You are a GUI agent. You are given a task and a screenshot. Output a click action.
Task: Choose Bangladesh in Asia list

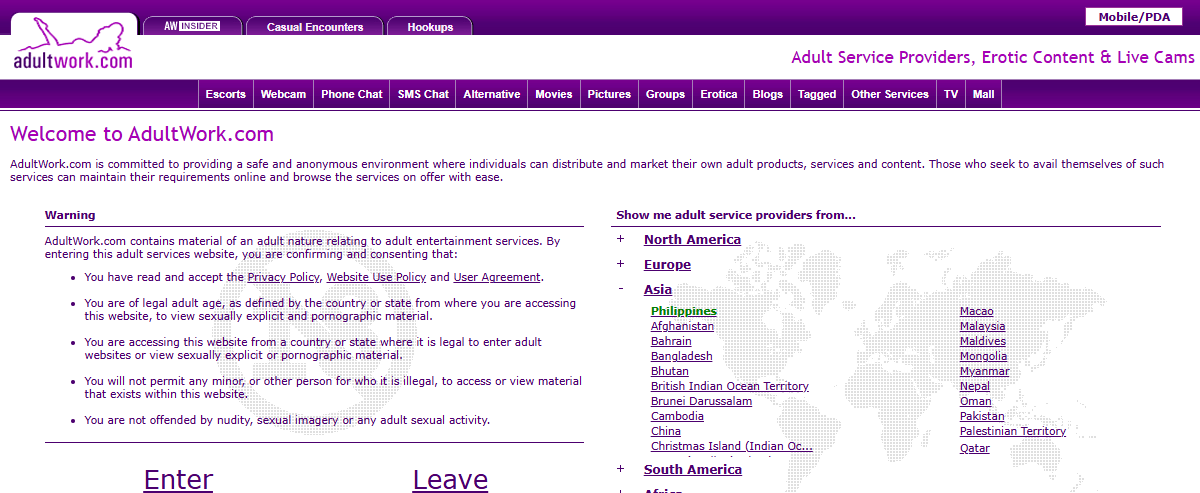click(x=682, y=356)
